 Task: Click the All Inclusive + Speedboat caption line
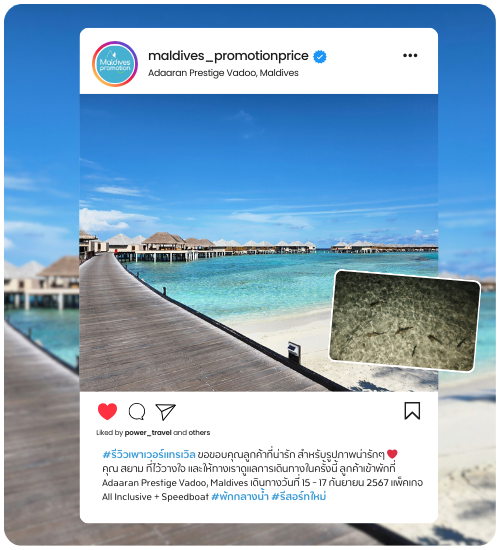155,497
